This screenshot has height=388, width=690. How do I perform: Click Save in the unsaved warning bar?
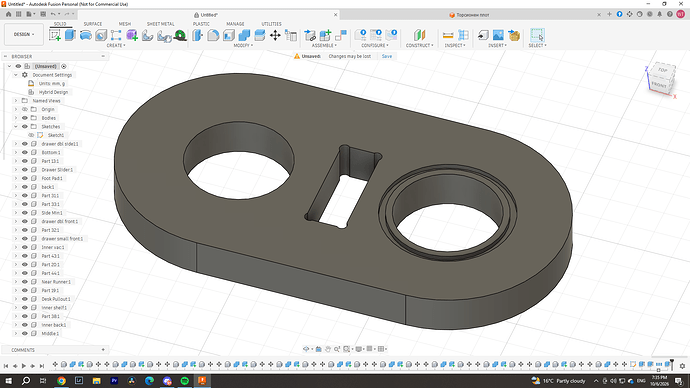coord(387,56)
